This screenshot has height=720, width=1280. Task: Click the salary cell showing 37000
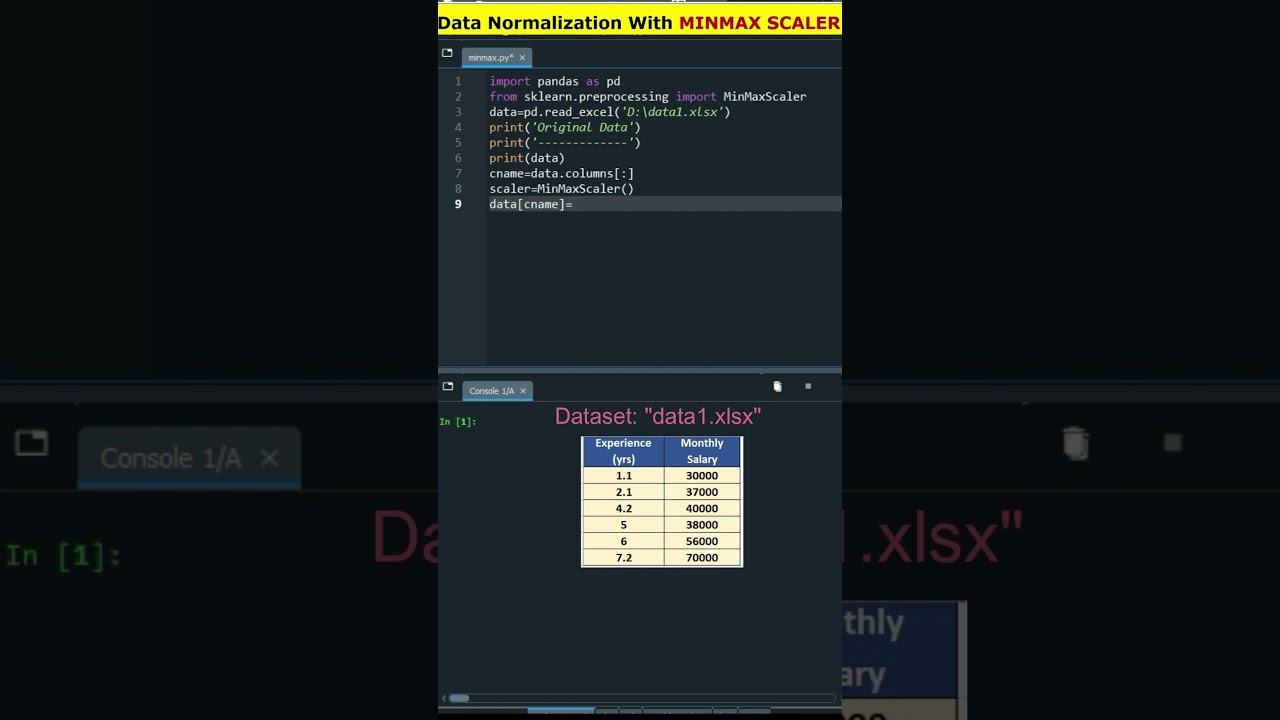(x=702, y=492)
